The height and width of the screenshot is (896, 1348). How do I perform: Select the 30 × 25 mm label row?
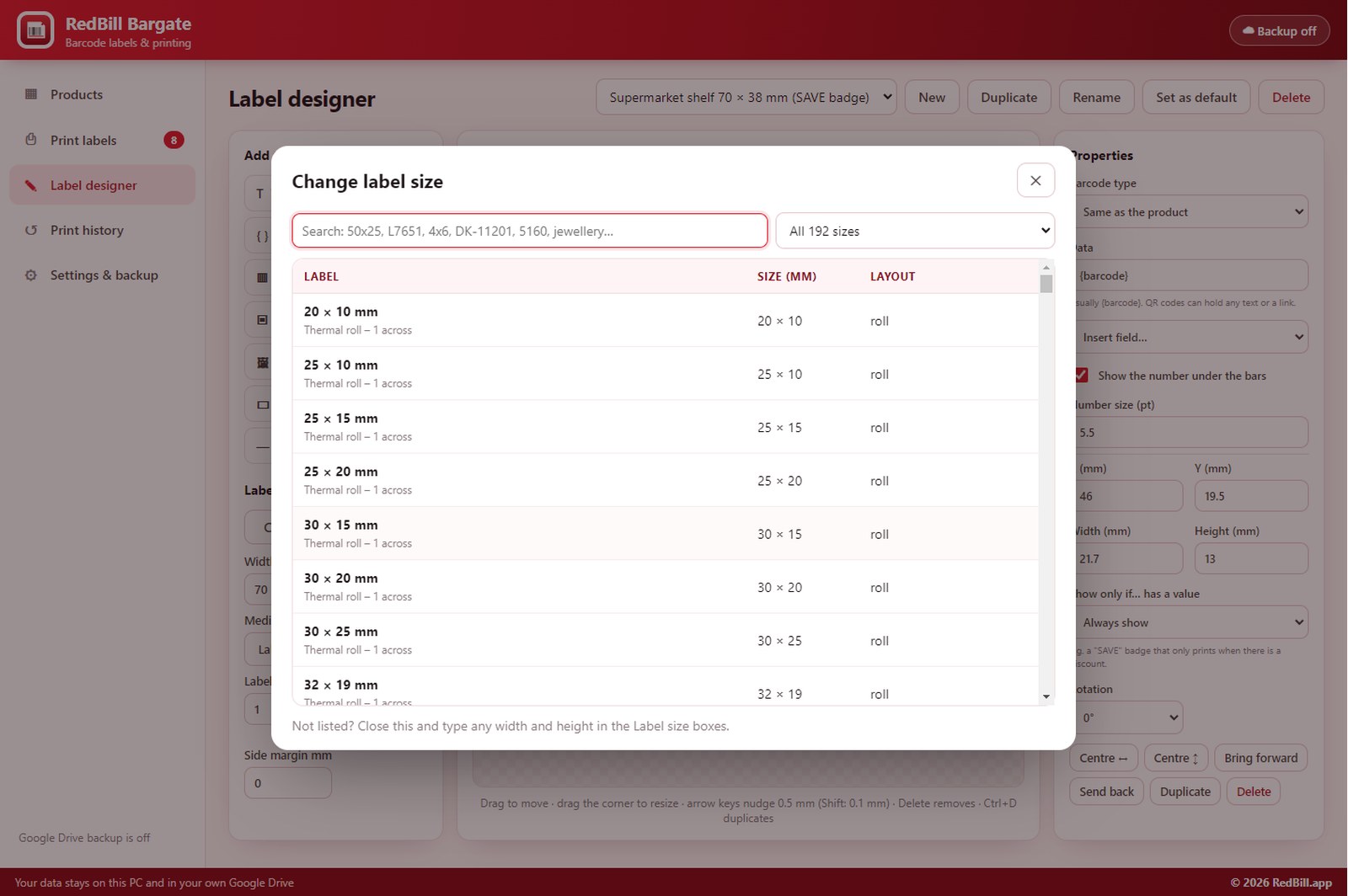click(666, 640)
